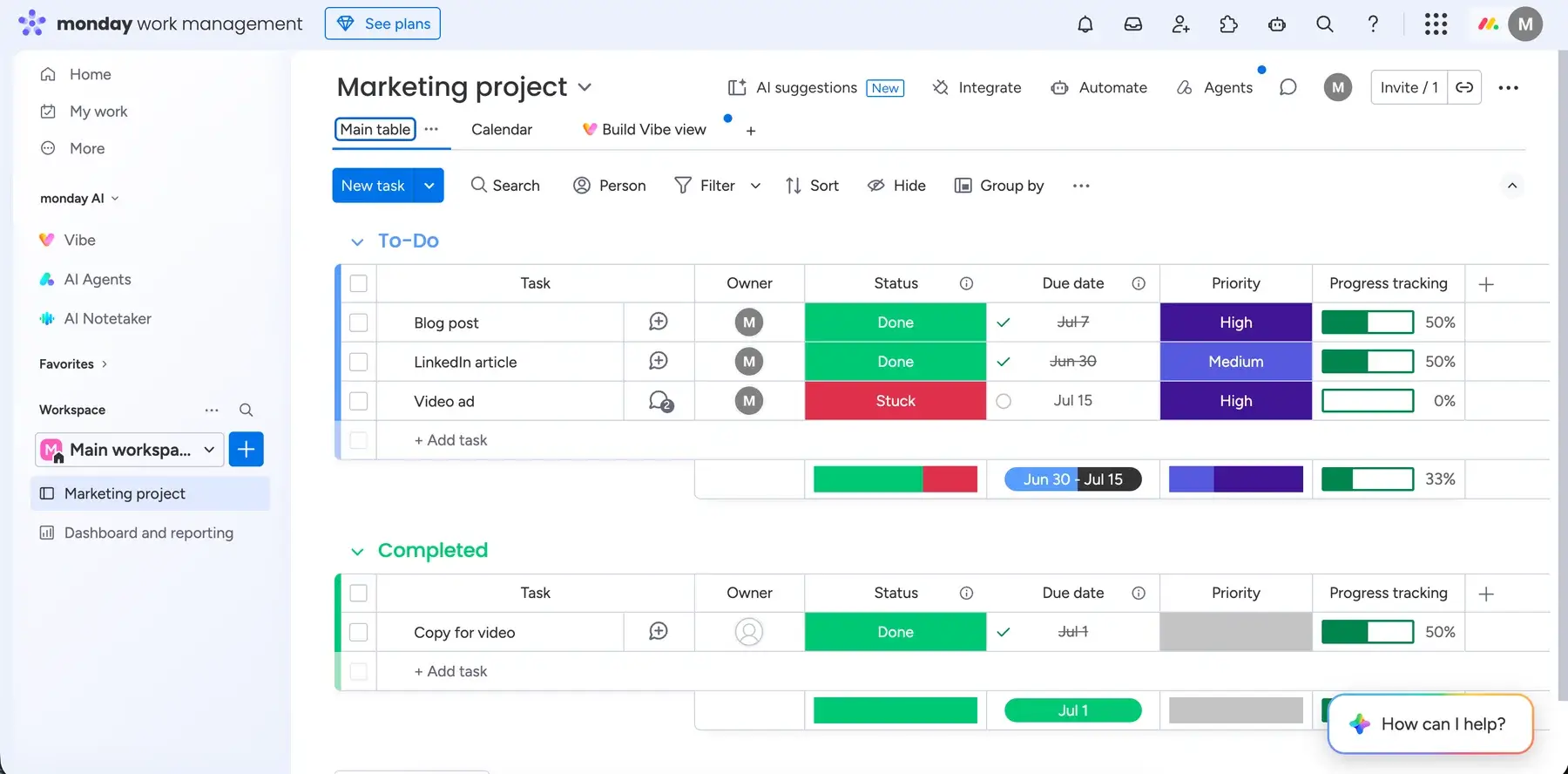This screenshot has width=1568, height=774.
Task: Collapse the Completed group
Action: pyautogui.click(x=357, y=551)
